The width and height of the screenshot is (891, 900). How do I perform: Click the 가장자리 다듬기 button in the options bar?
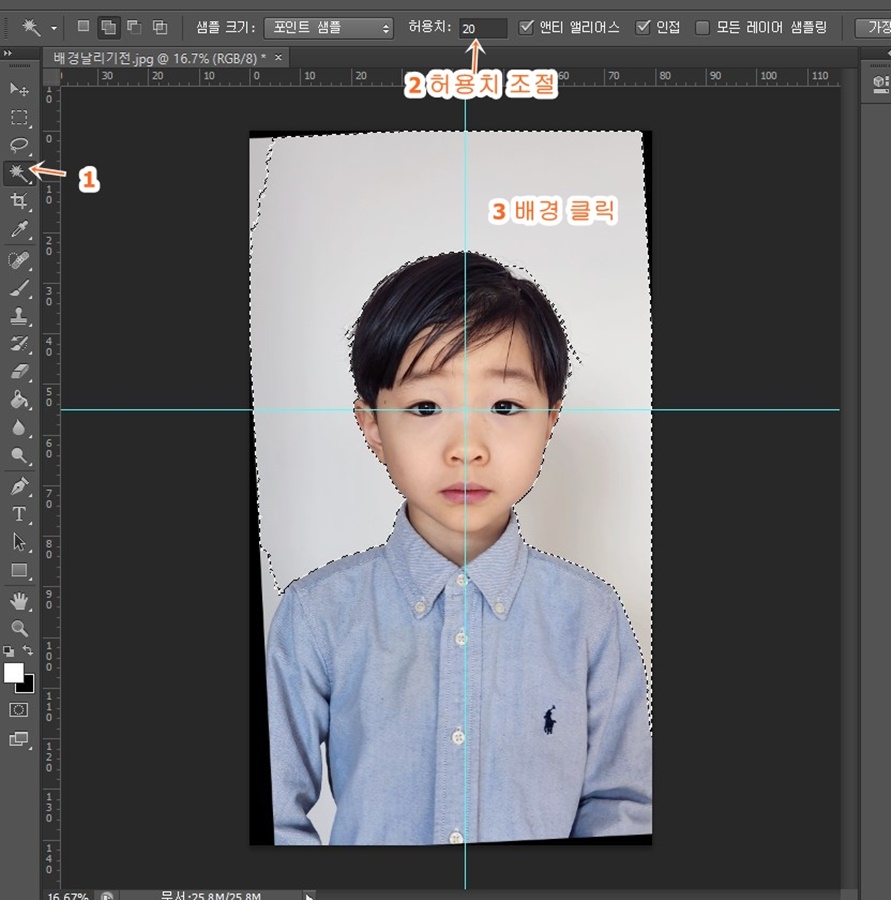pyautogui.click(x=873, y=28)
